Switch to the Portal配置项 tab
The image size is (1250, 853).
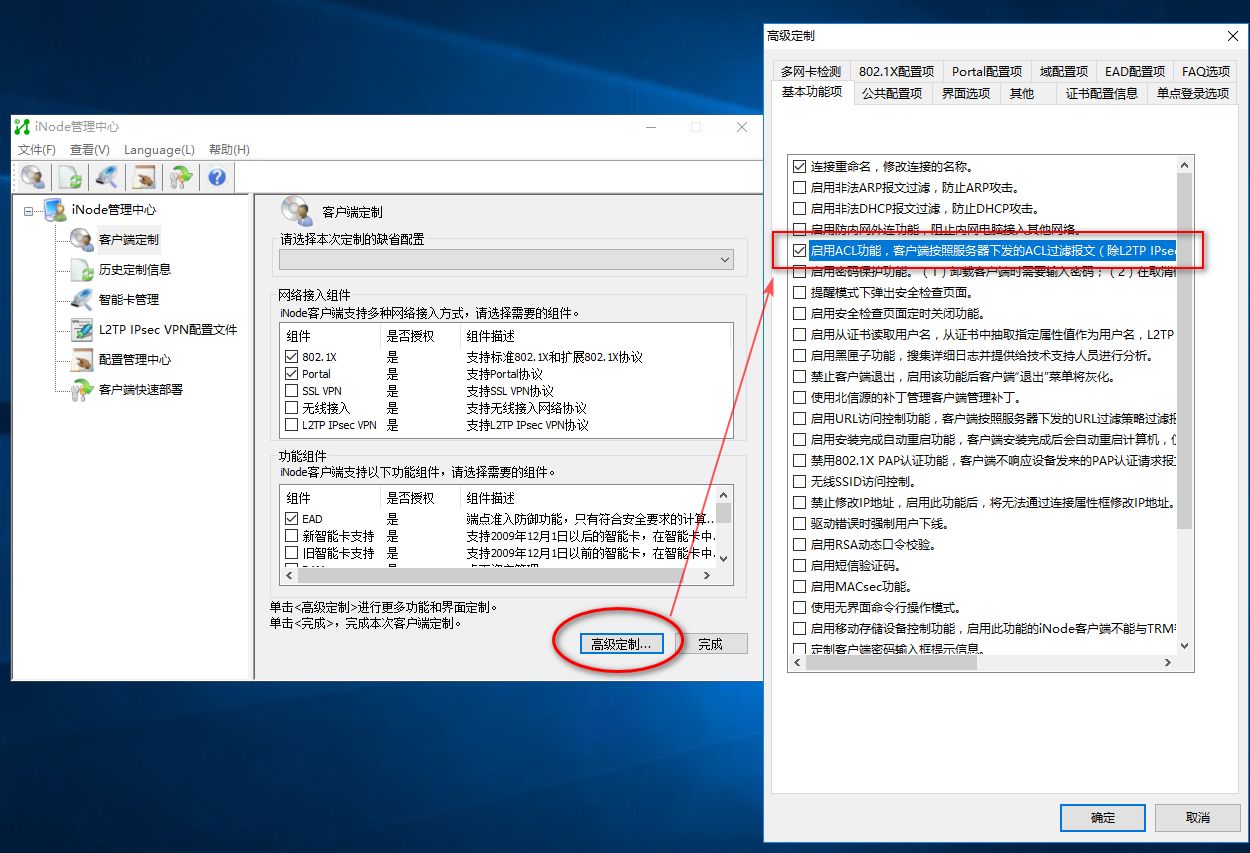pos(987,71)
